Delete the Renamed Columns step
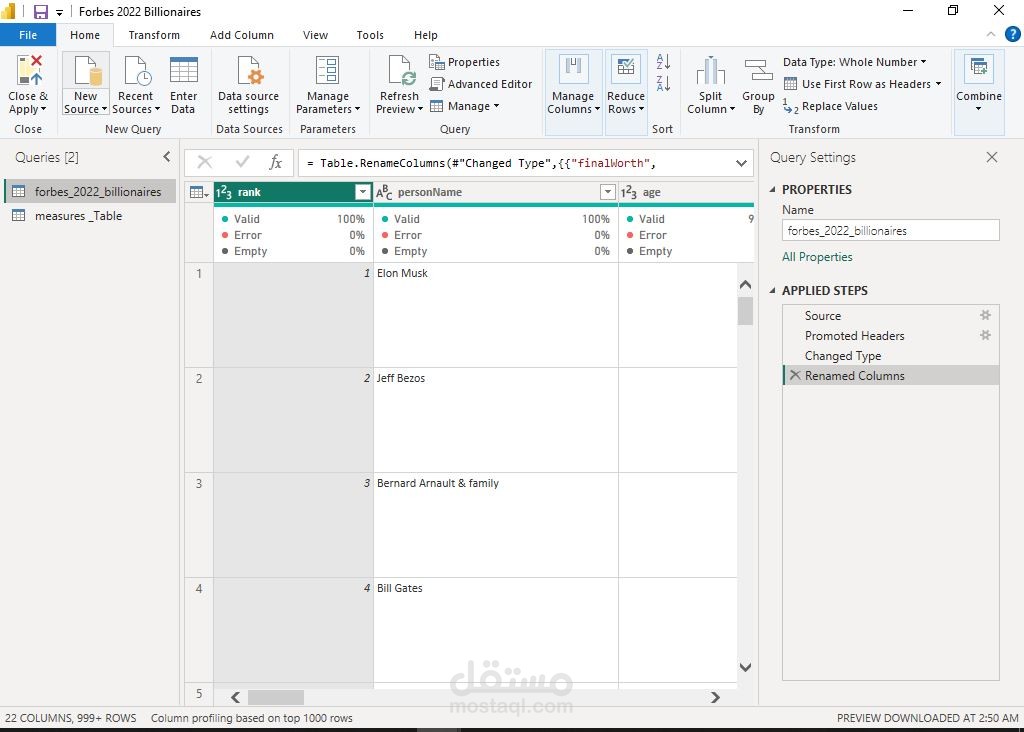The width and height of the screenshot is (1024, 732). (795, 375)
